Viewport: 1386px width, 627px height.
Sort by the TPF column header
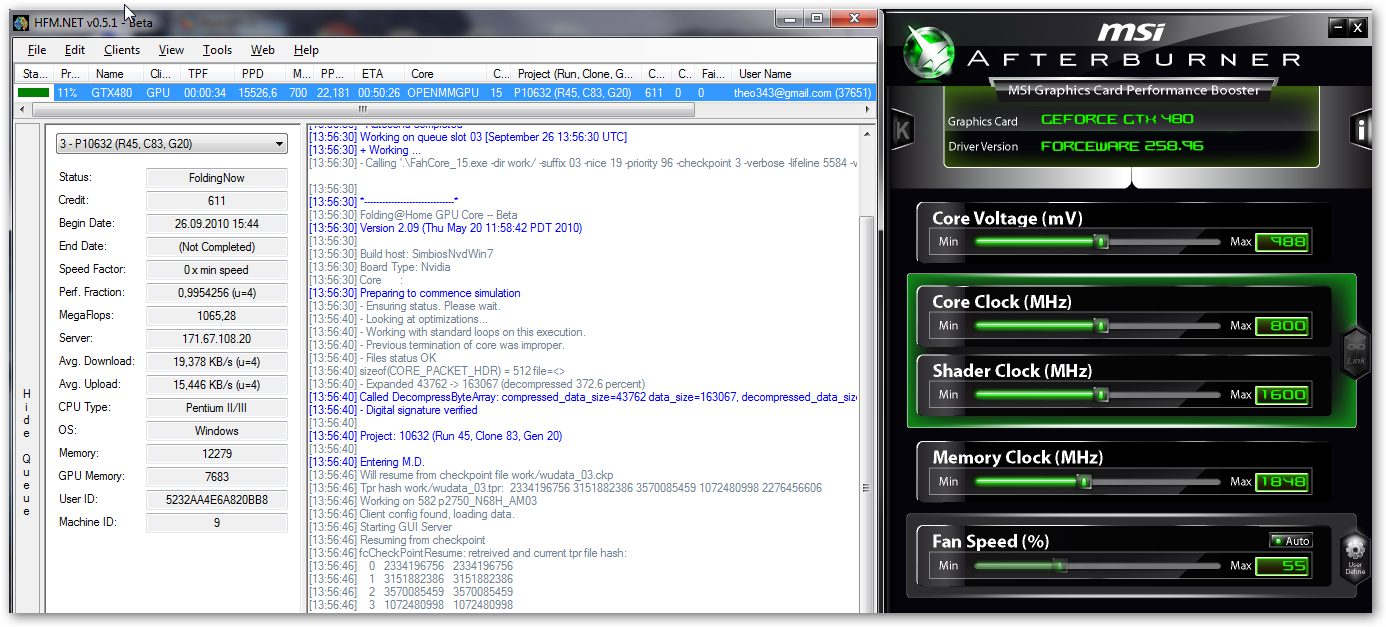click(x=208, y=74)
